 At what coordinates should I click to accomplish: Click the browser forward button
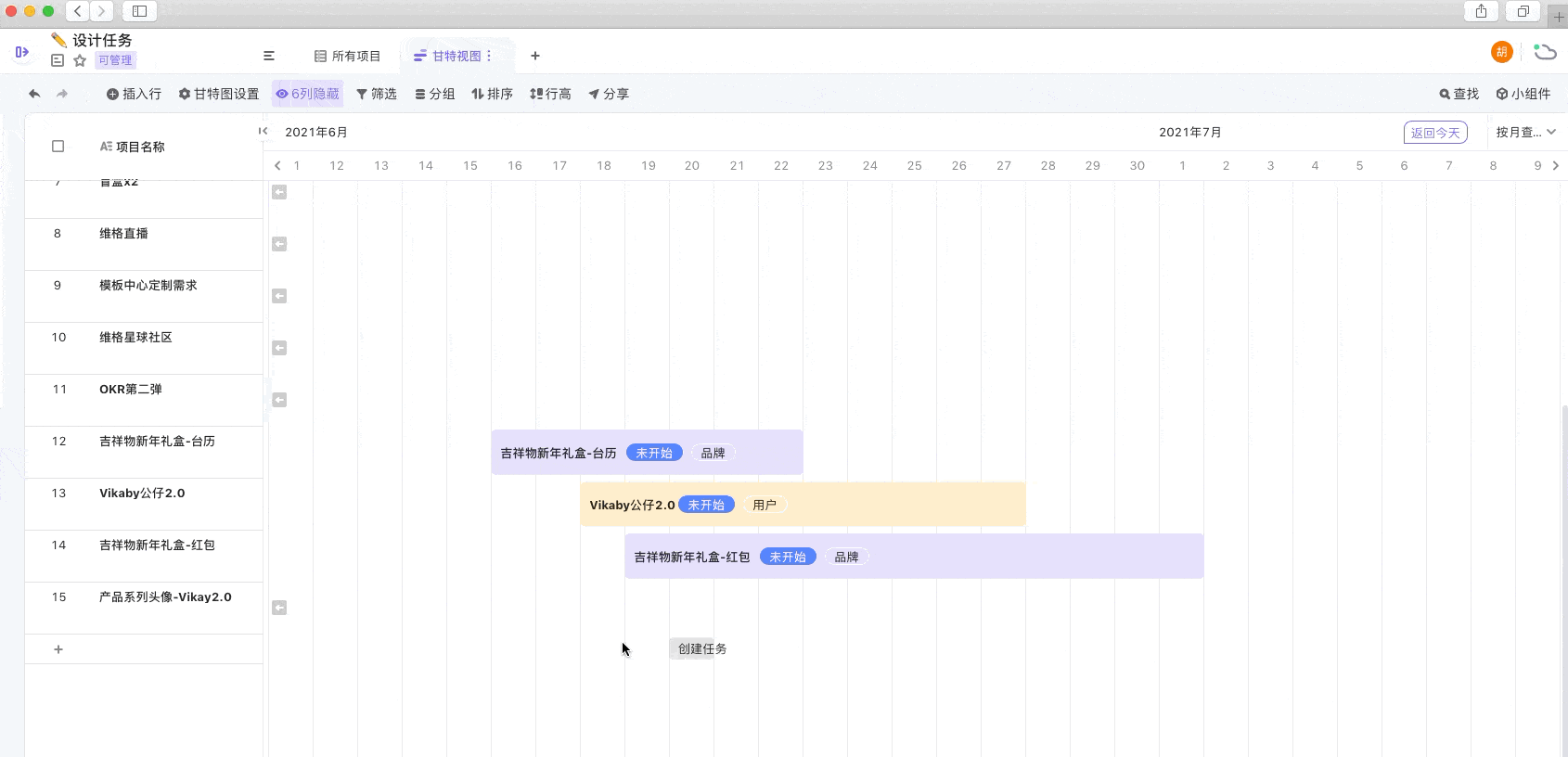coord(102,11)
